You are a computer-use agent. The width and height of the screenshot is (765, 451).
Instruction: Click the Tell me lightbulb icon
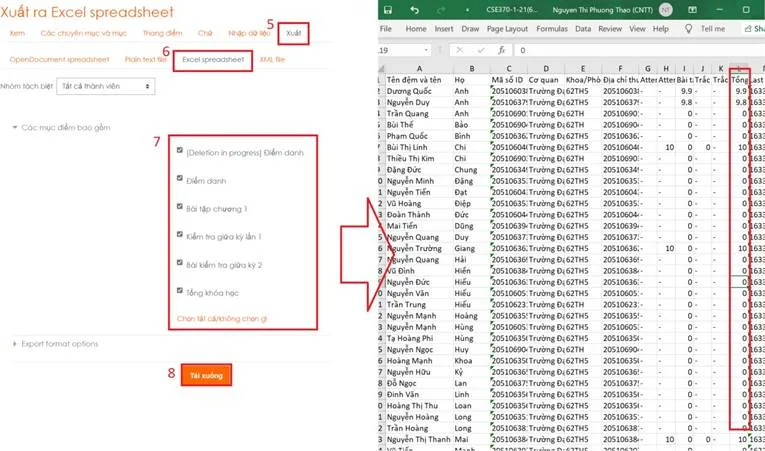point(688,29)
